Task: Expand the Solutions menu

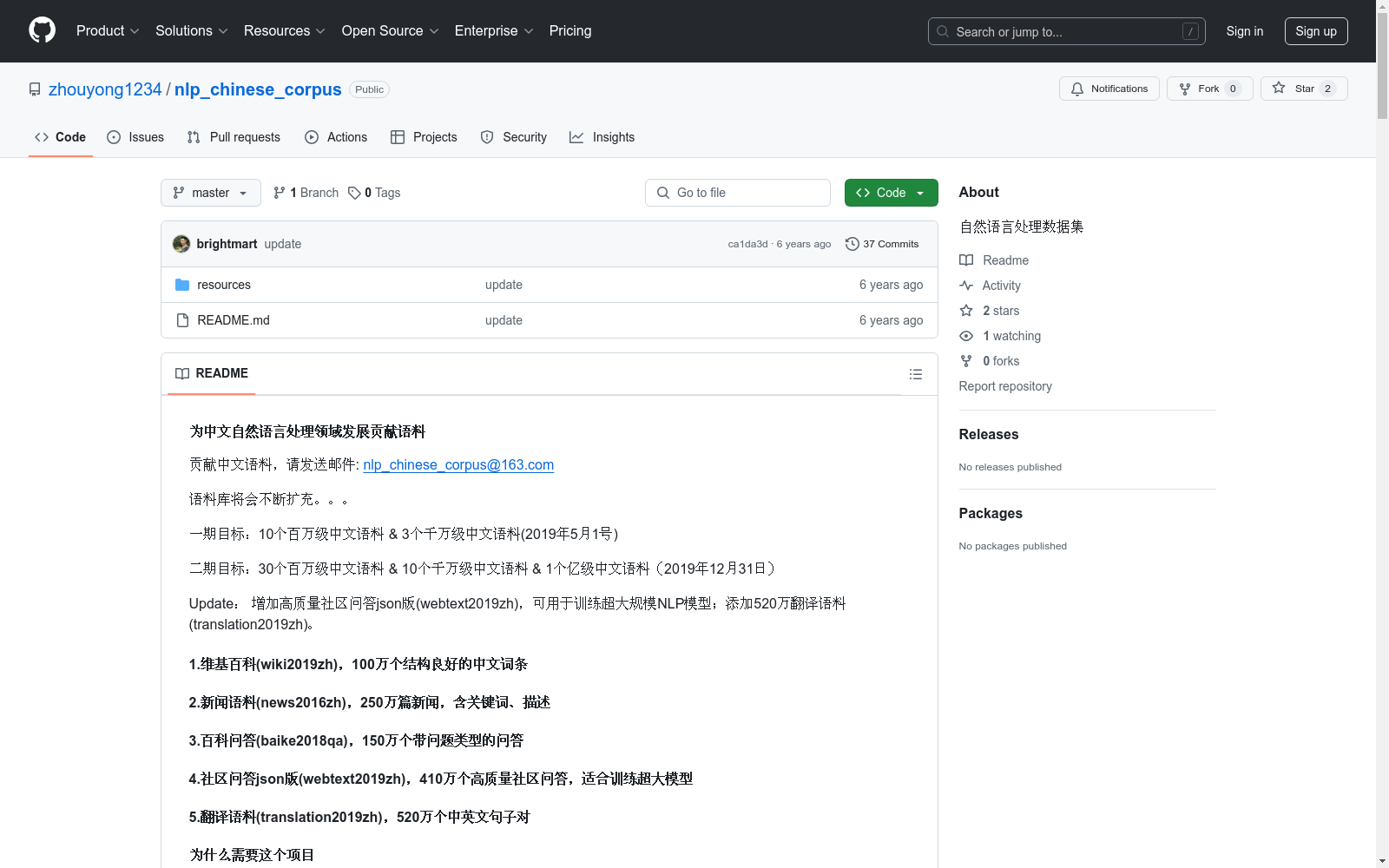Action: (x=192, y=30)
